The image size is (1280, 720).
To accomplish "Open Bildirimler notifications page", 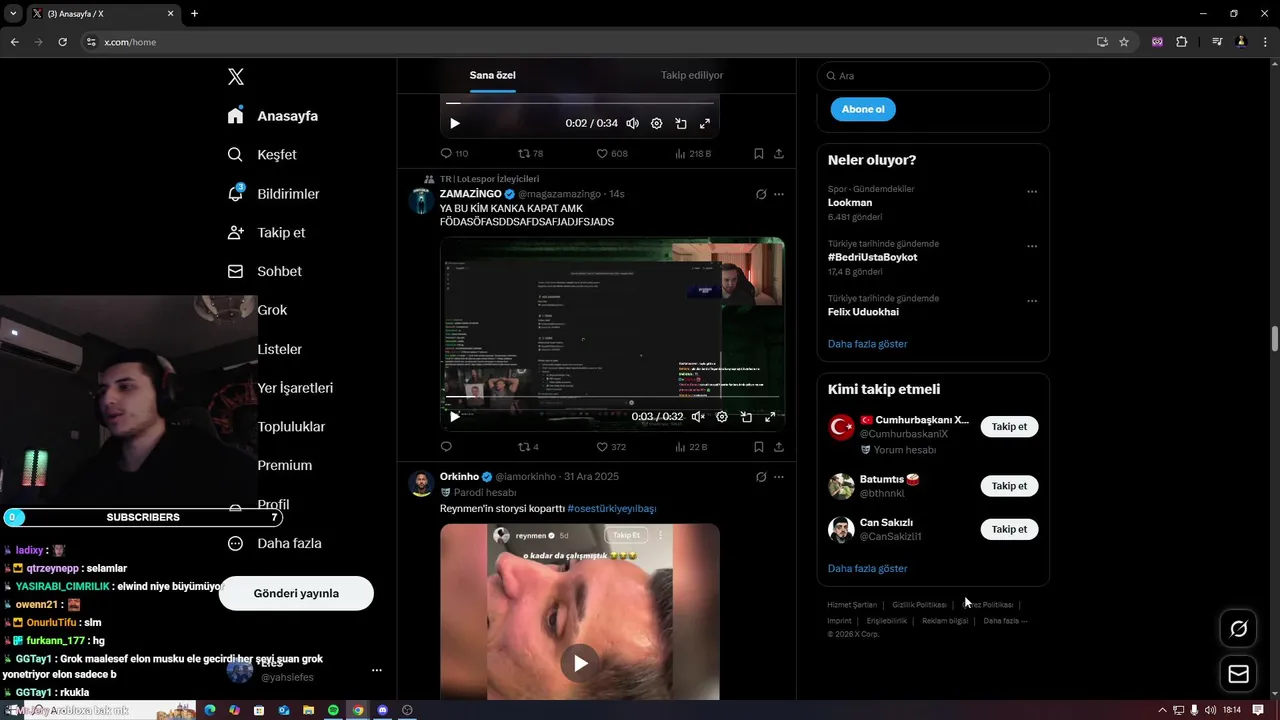I will (273, 194).
